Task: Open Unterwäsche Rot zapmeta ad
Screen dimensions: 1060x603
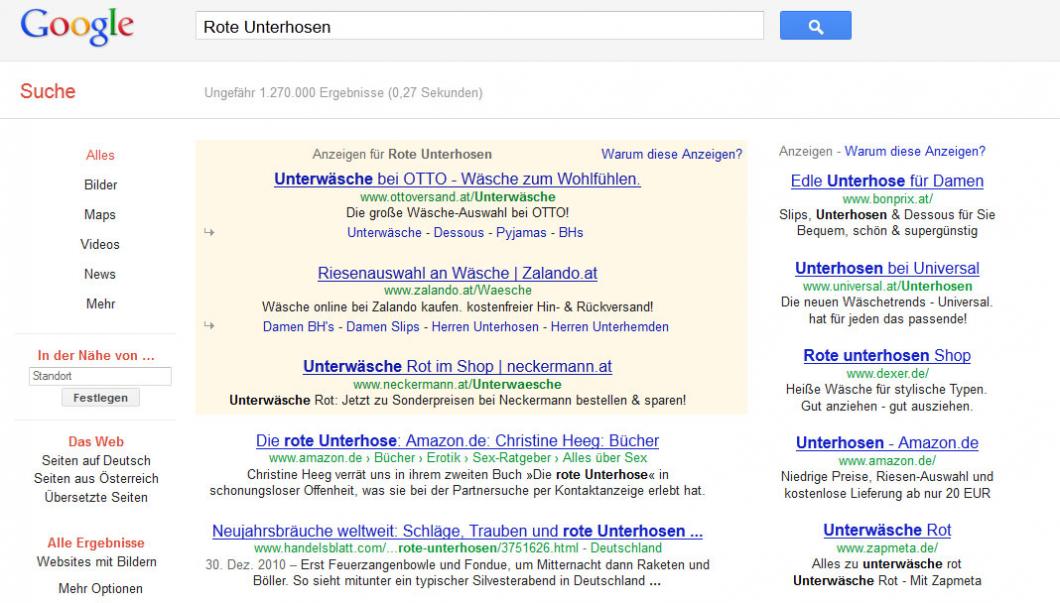Action: tap(887, 530)
